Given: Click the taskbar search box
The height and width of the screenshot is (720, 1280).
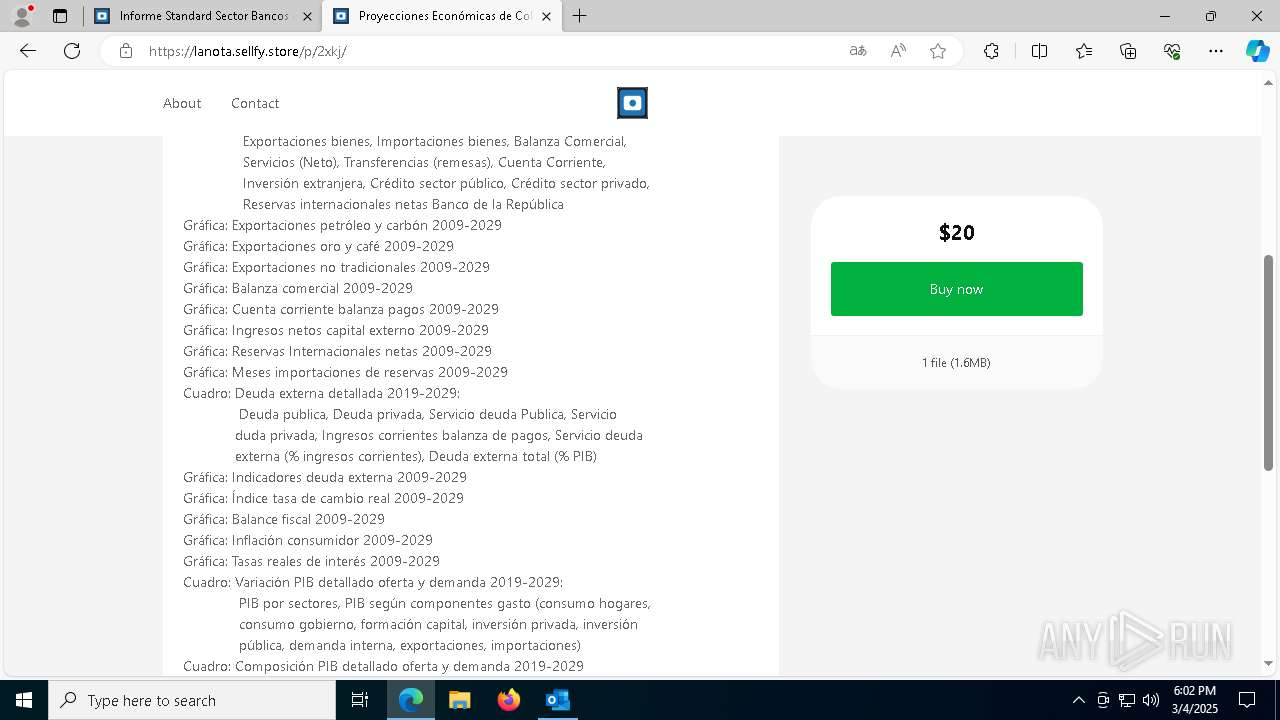Looking at the screenshot, I should click(x=192, y=700).
